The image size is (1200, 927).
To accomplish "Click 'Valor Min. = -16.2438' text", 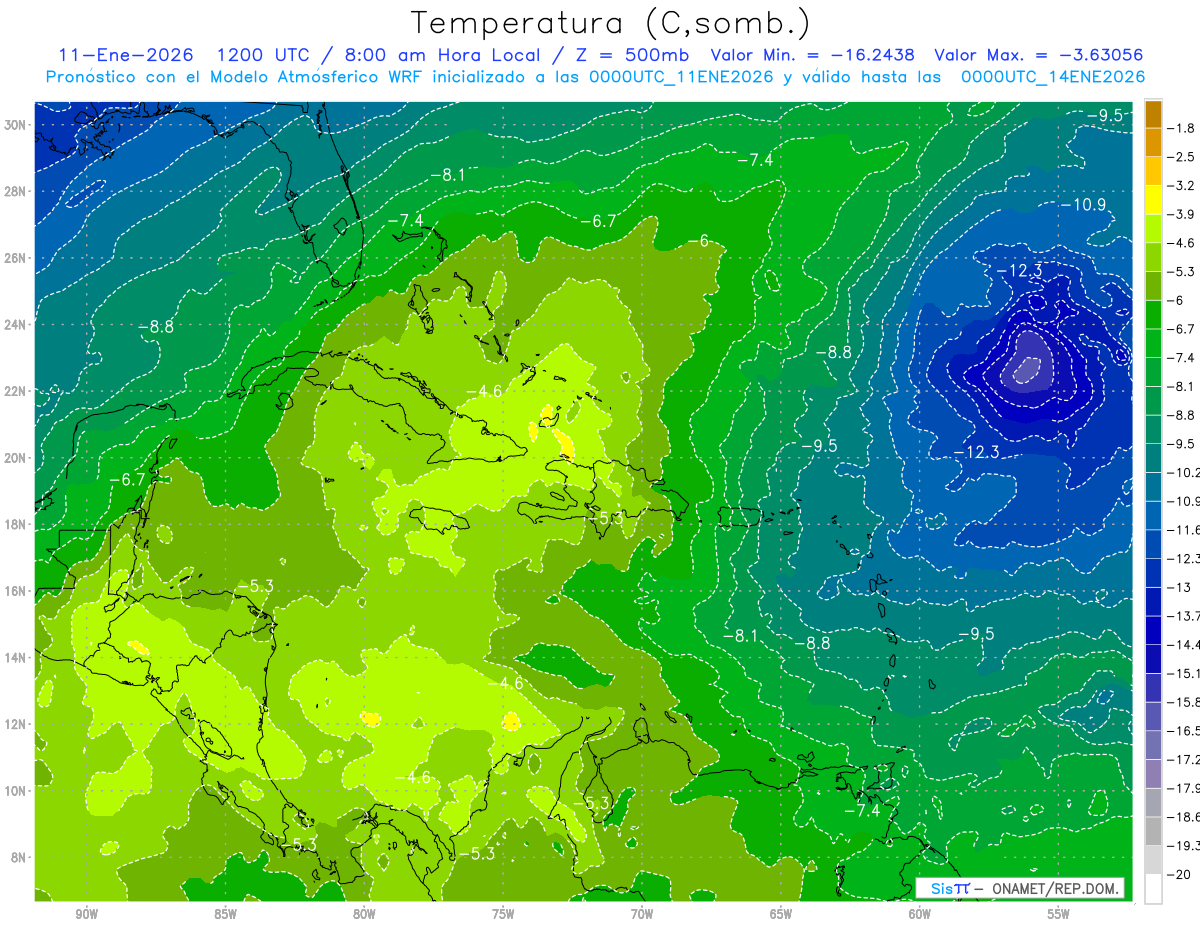I will pyautogui.click(x=814, y=55).
